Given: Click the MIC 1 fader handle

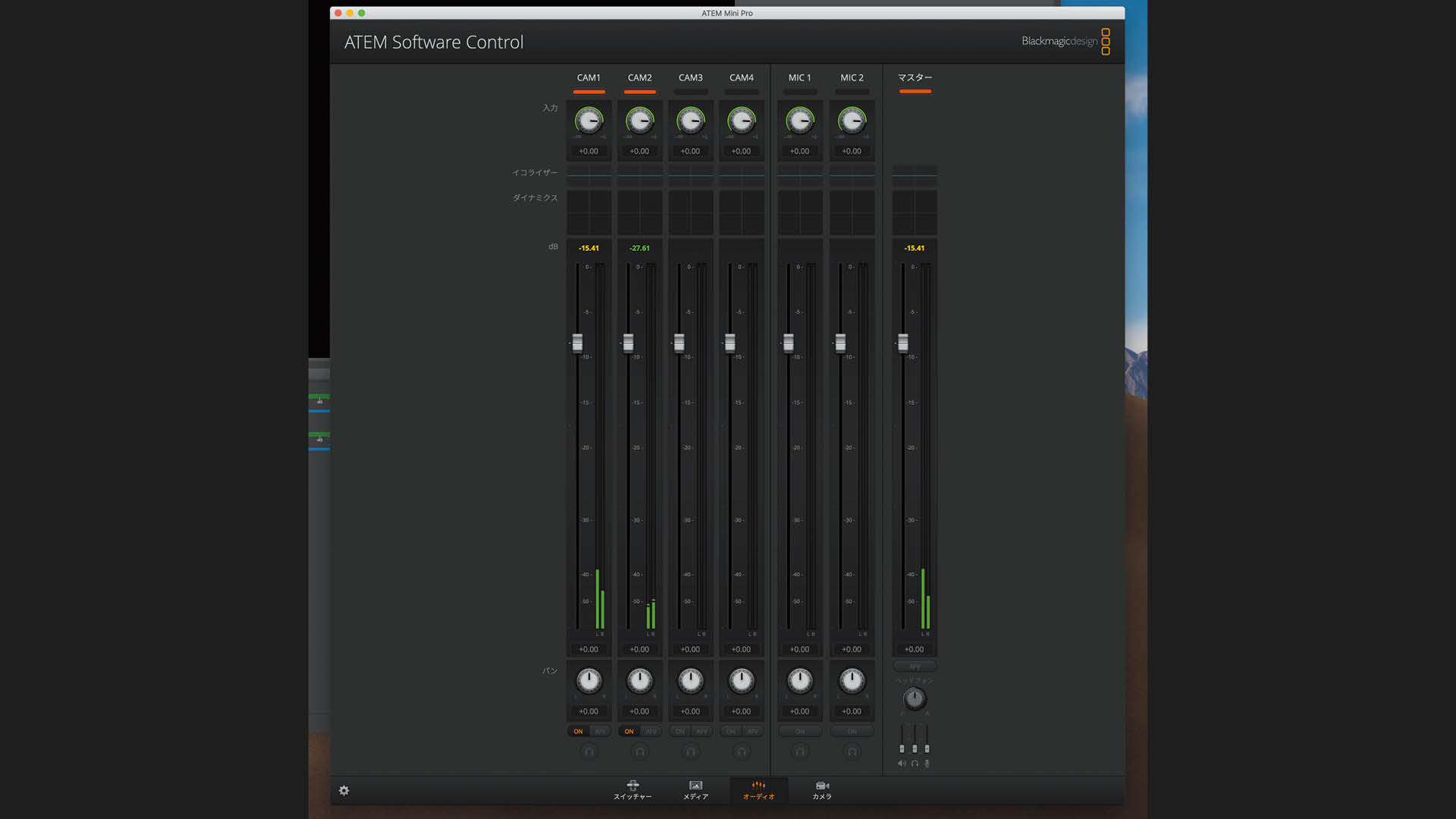Looking at the screenshot, I should (788, 343).
